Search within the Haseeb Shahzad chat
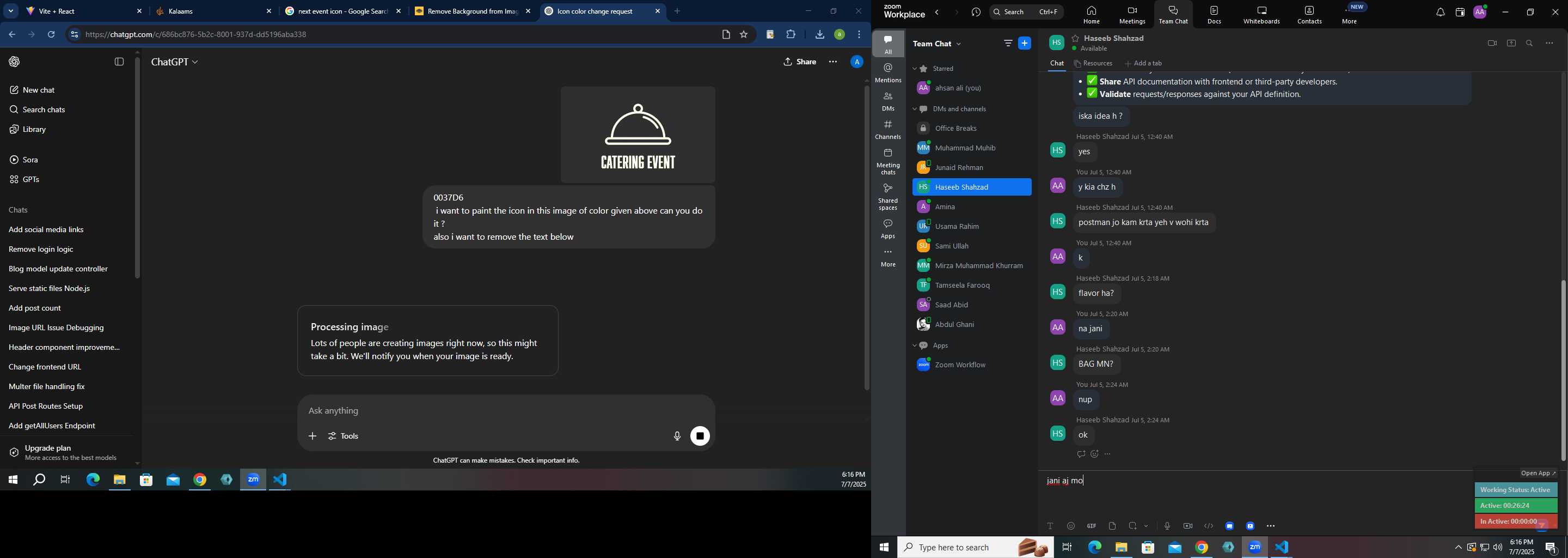This screenshot has height=558, width=1568. pos(1530,43)
